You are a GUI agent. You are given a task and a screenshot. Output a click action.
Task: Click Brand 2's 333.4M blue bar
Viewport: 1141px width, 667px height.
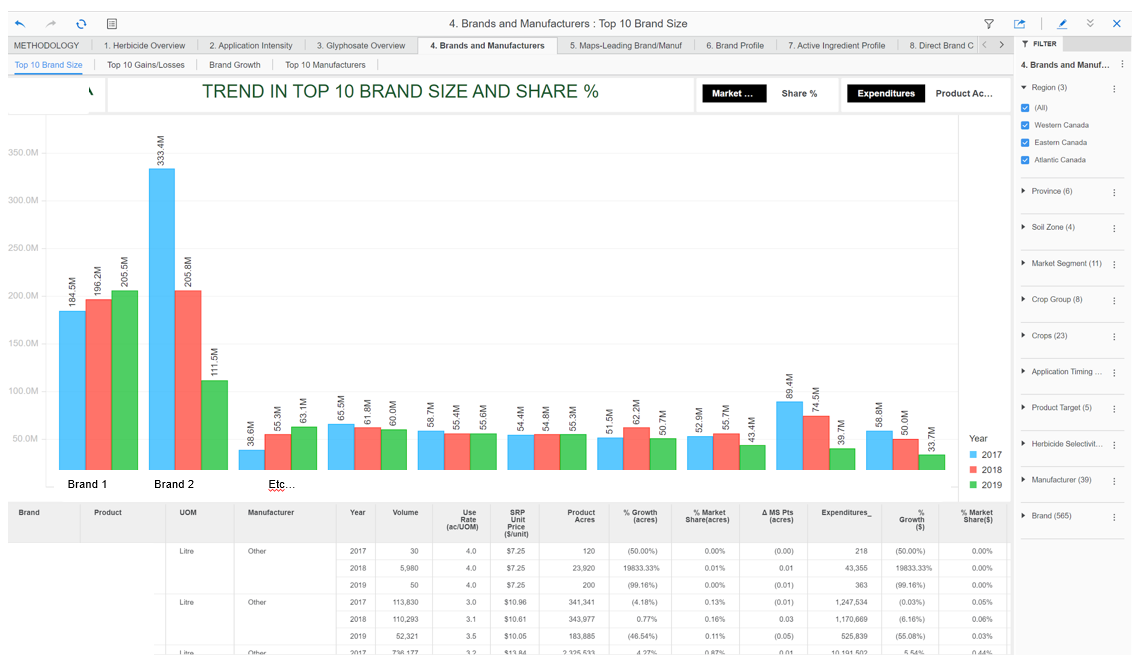[162, 319]
